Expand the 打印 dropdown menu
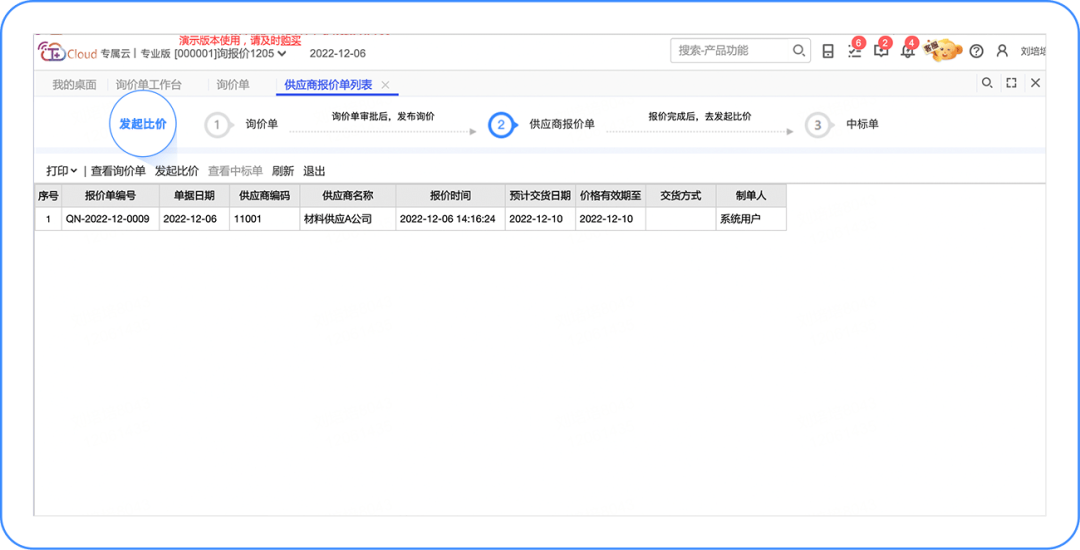This screenshot has width=1080, height=550. [x=61, y=171]
